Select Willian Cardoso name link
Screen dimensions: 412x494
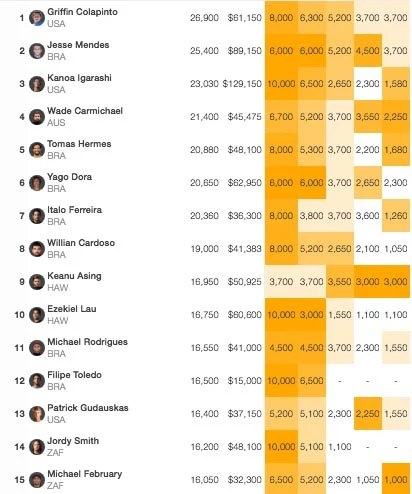pyautogui.click(x=81, y=243)
